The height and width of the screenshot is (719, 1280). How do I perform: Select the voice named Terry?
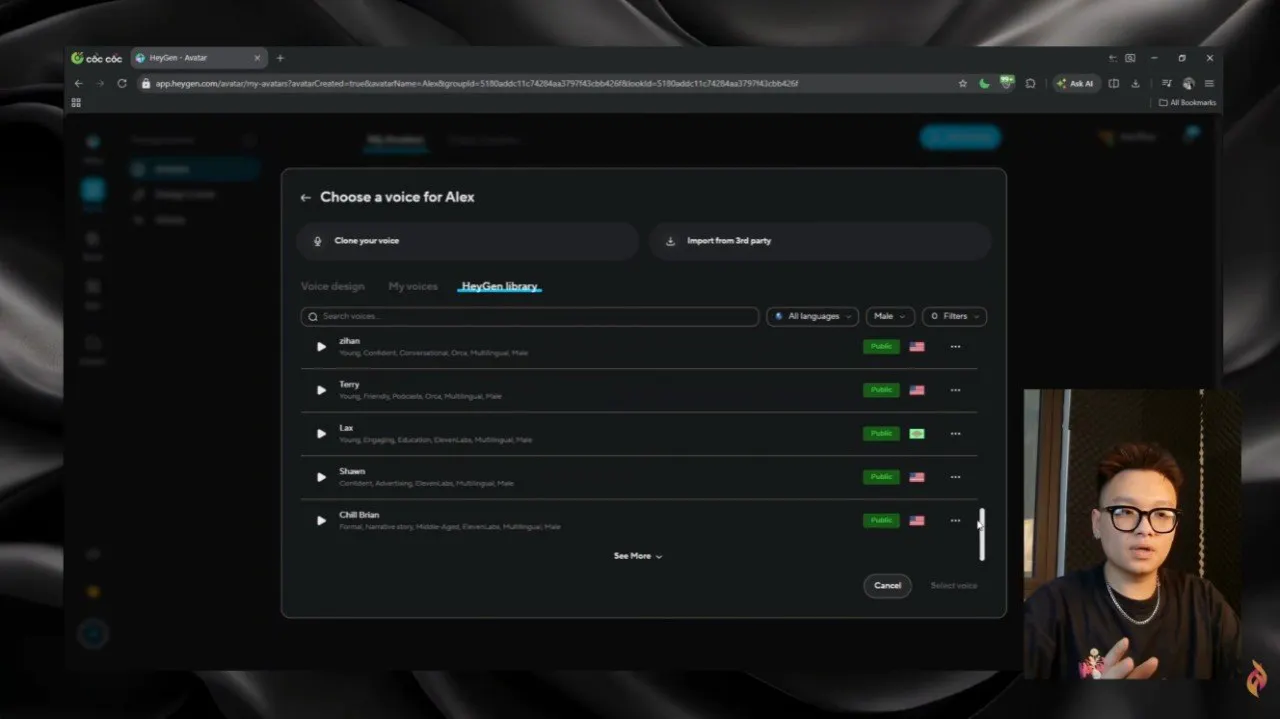(x=640, y=390)
